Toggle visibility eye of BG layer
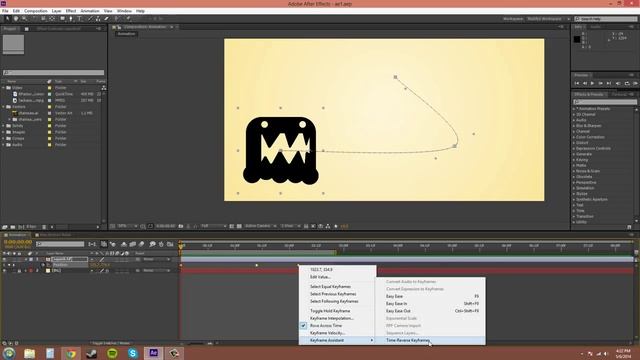Image resolution: width=640 pixels, height=360 pixels. click(x=4, y=271)
